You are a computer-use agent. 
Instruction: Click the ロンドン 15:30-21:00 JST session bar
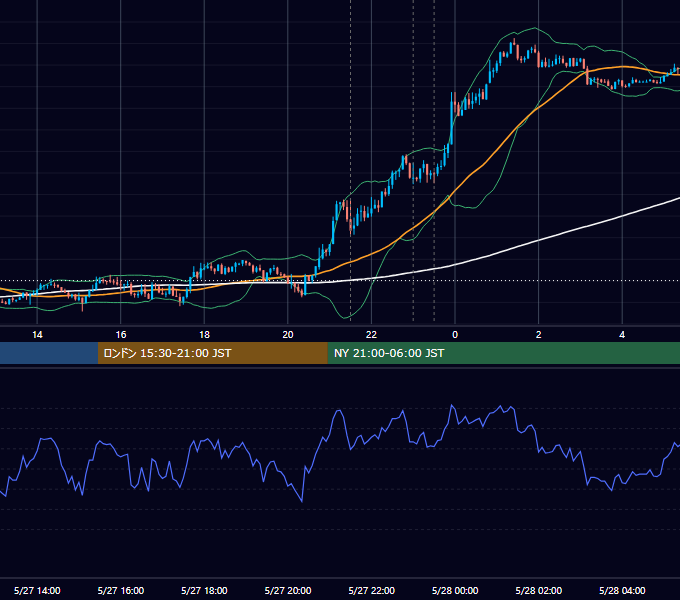click(212, 353)
